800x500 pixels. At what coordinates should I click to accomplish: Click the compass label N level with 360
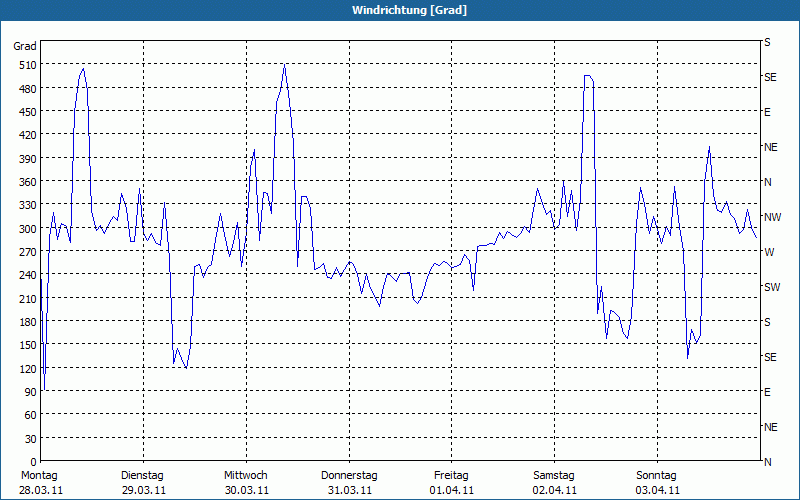pyautogui.click(x=767, y=182)
